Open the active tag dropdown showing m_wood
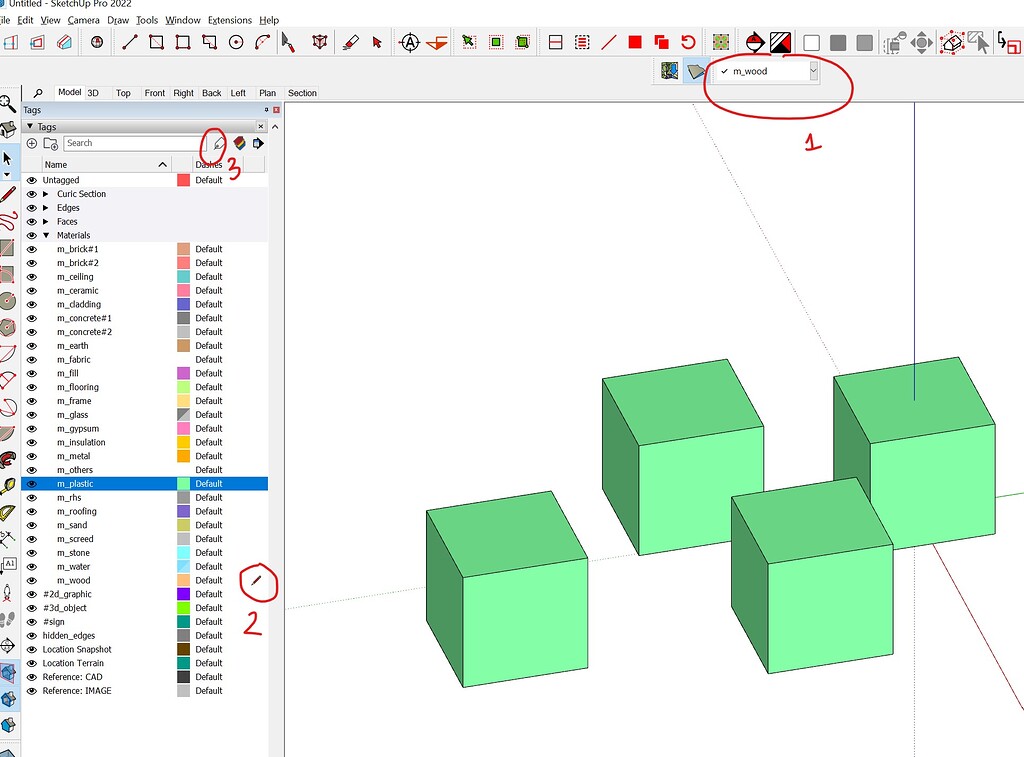The image size is (1024, 757). point(812,71)
